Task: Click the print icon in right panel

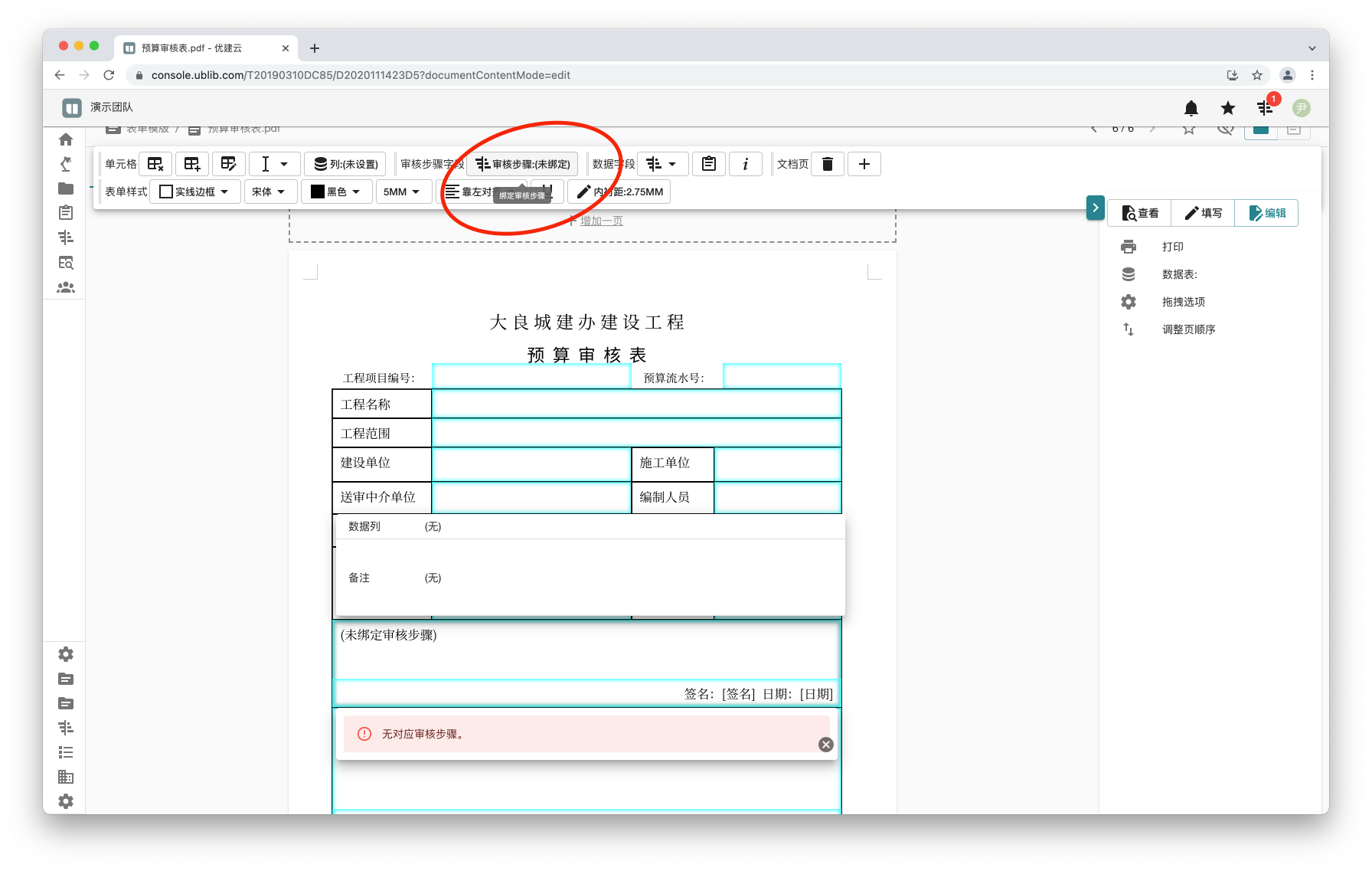Action: click(x=1129, y=247)
